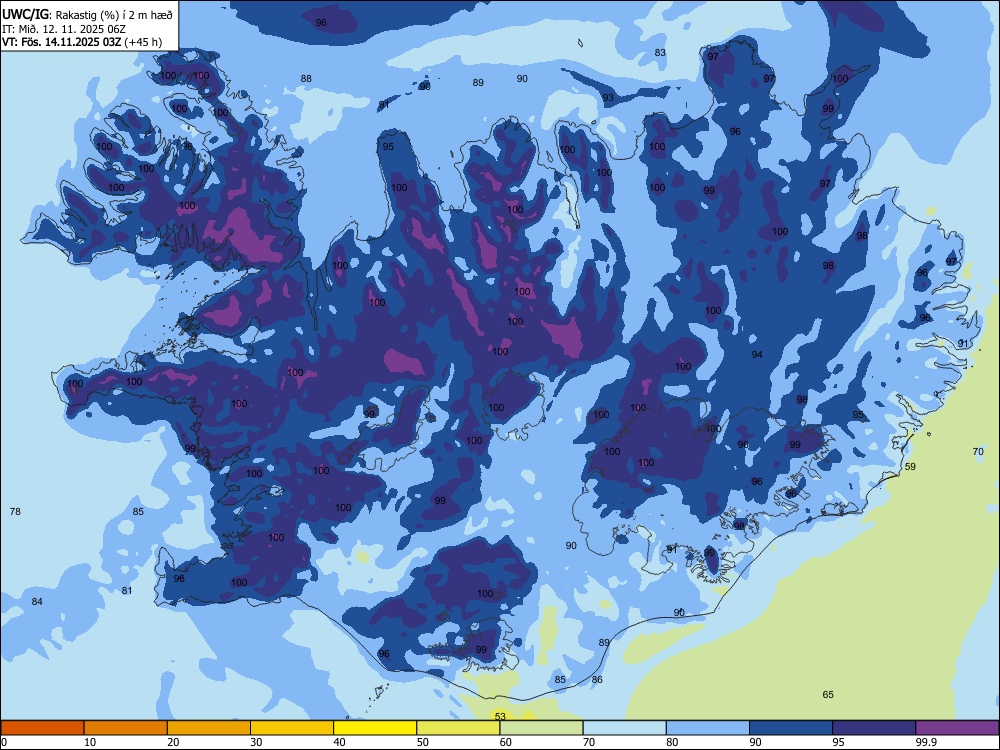Pick the pale blue 70–80 legend swatch
Image resolution: width=1000 pixels, height=750 pixels.
coord(624,728)
